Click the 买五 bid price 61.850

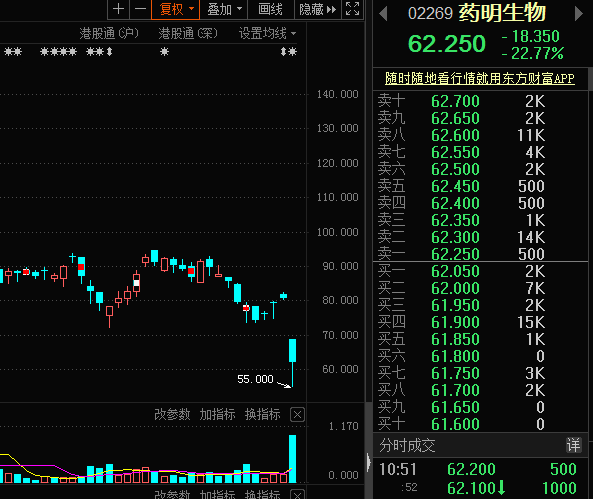(455, 339)
